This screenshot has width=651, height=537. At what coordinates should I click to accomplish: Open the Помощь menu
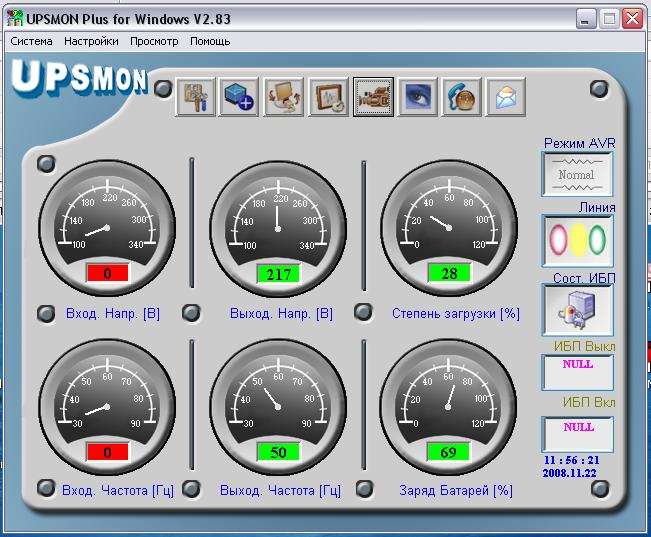tap(210, 41)
